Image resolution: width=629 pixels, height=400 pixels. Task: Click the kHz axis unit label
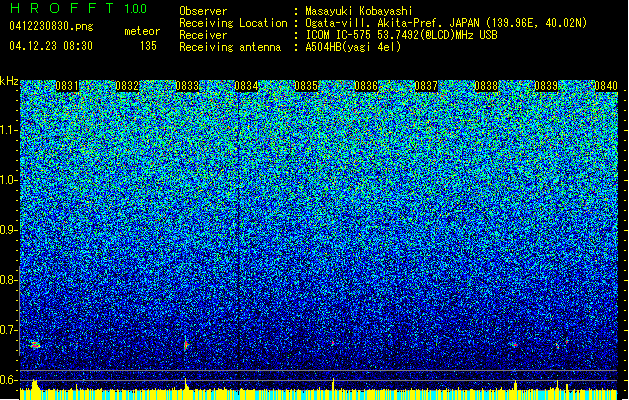coord(9,81)
